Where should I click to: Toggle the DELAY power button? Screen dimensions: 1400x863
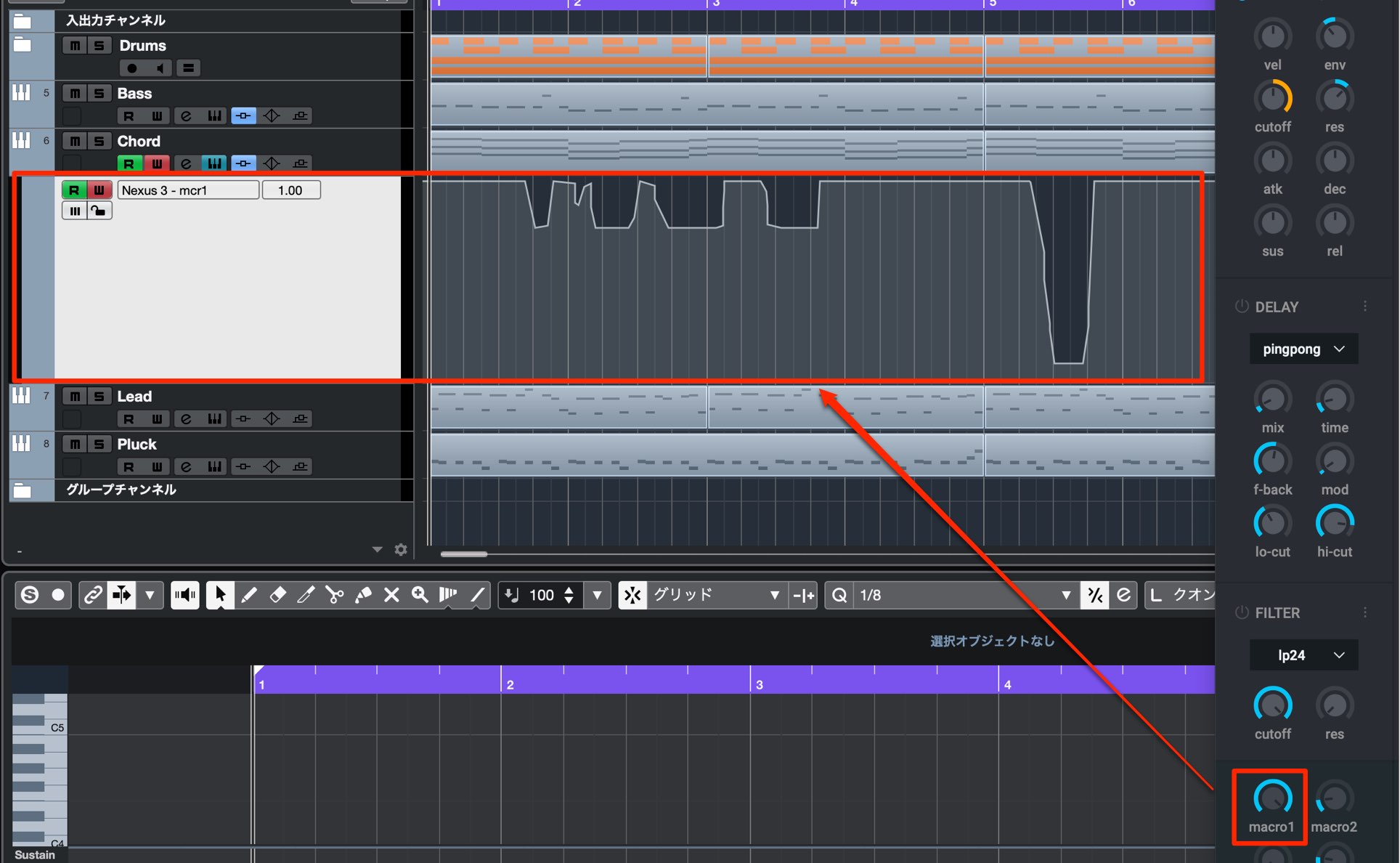tap(1242, 307)
